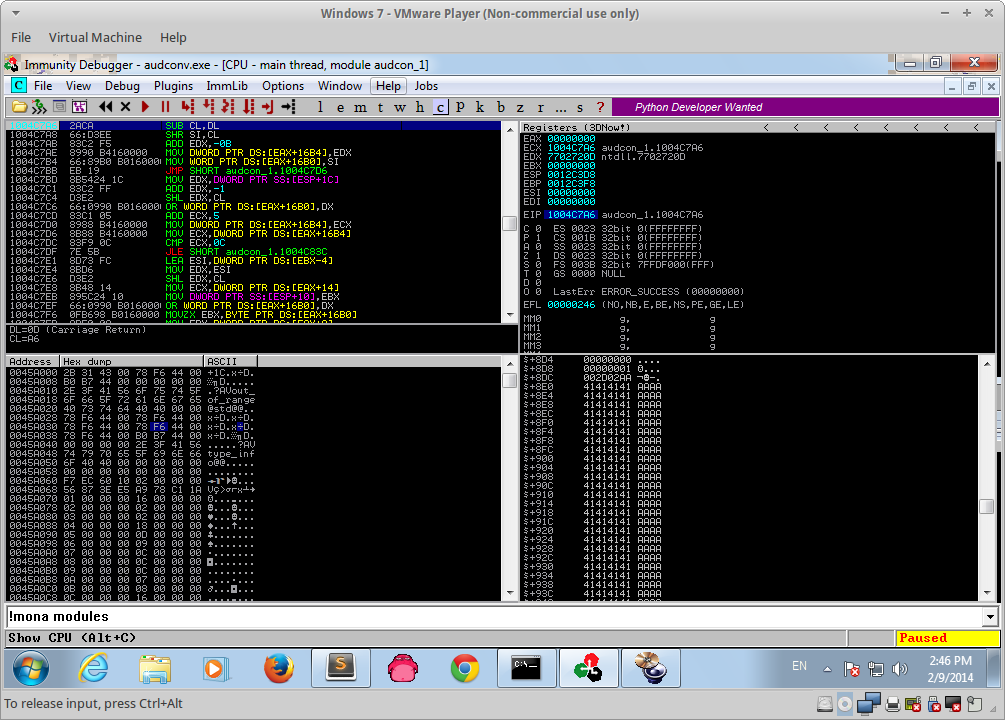Open the Window menu
The image size is (1005, 720).
pyautogui.click(x=340, y=86)
